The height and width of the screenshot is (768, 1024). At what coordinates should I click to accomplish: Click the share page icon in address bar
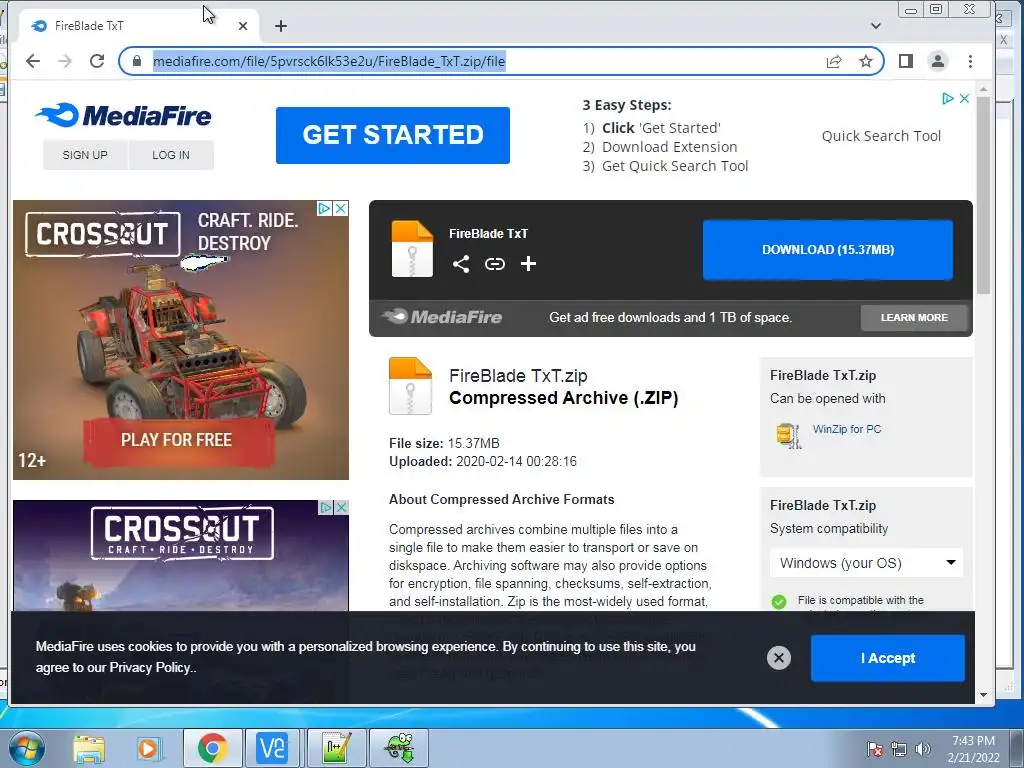(x=834, y=61)
